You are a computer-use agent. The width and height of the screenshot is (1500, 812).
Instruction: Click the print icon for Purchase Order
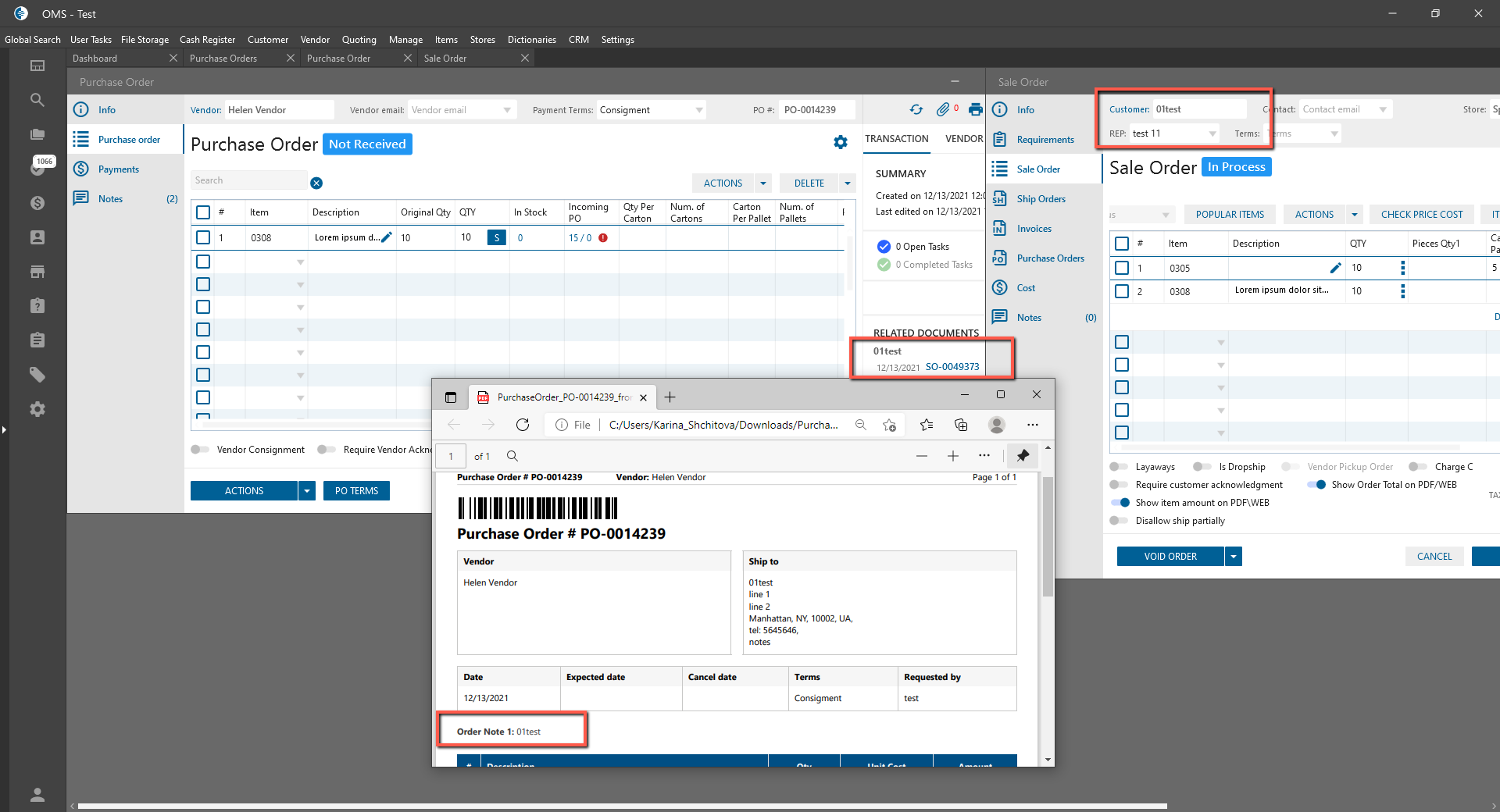[x=975, y=110]
